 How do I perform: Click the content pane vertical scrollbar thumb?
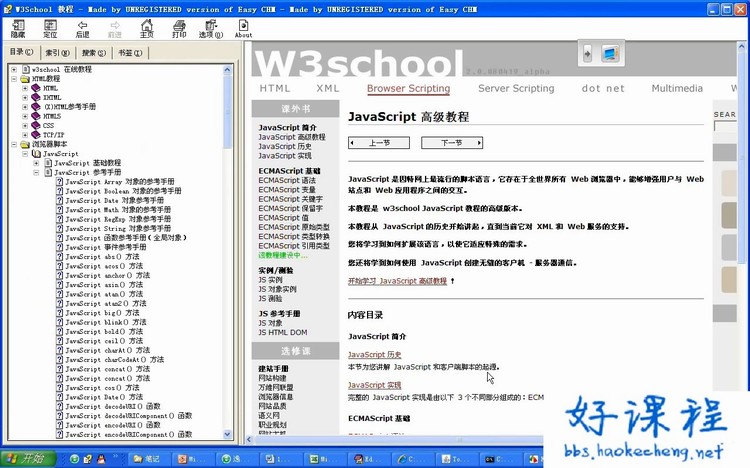pyautogui.click(x=742, y=158)
